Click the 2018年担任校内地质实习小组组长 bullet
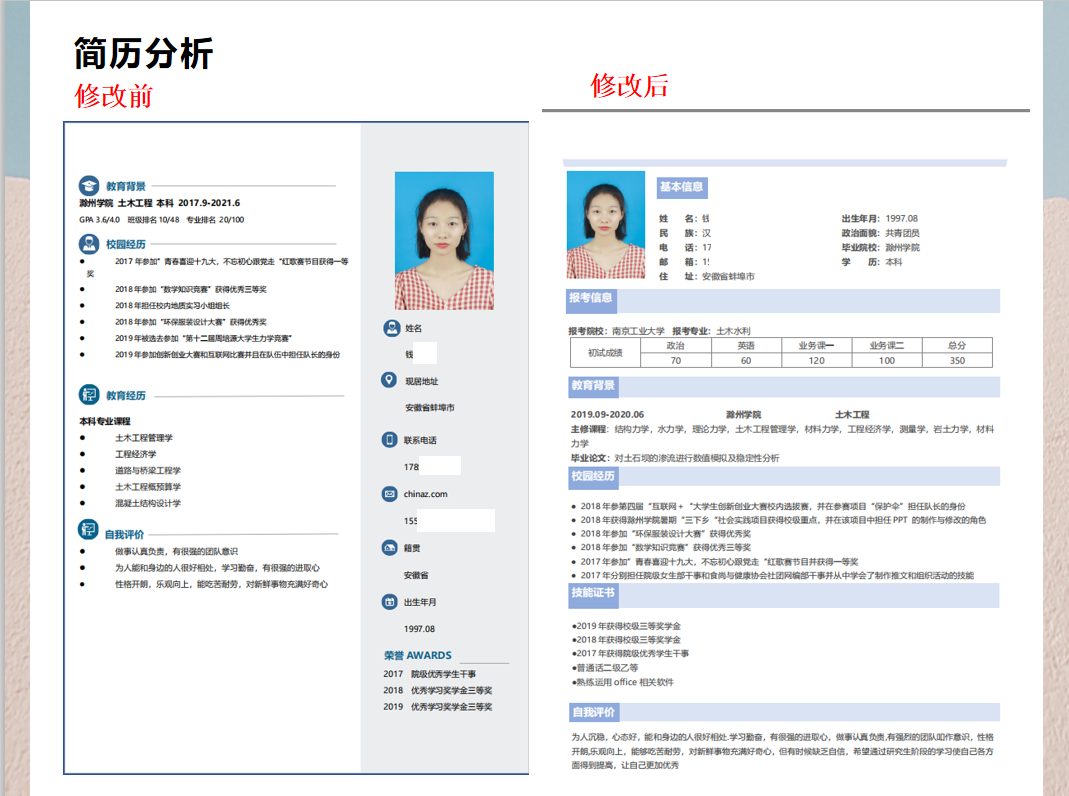Viewport: 1069px width, 796px height. [172, 305]
